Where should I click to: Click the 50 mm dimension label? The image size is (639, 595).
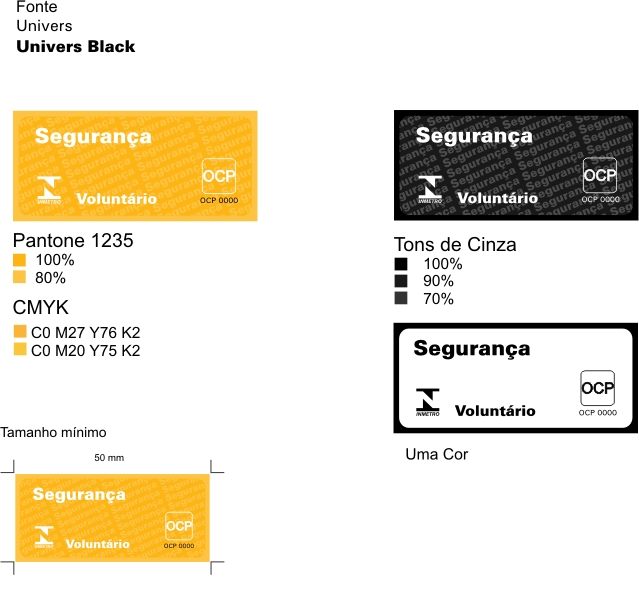[x=109, y=458]
